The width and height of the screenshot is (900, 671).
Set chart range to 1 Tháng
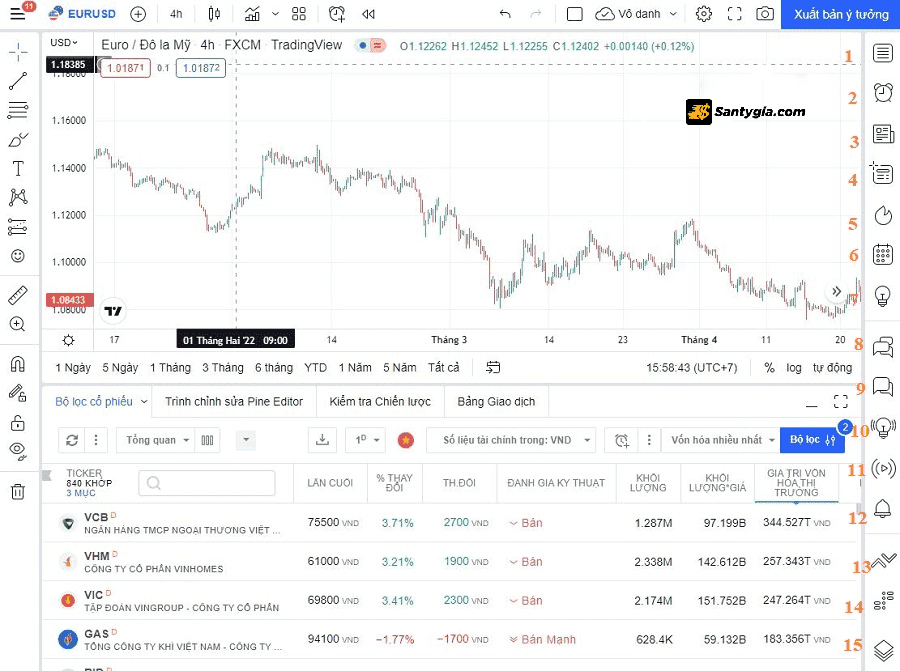tap(170, 368)
